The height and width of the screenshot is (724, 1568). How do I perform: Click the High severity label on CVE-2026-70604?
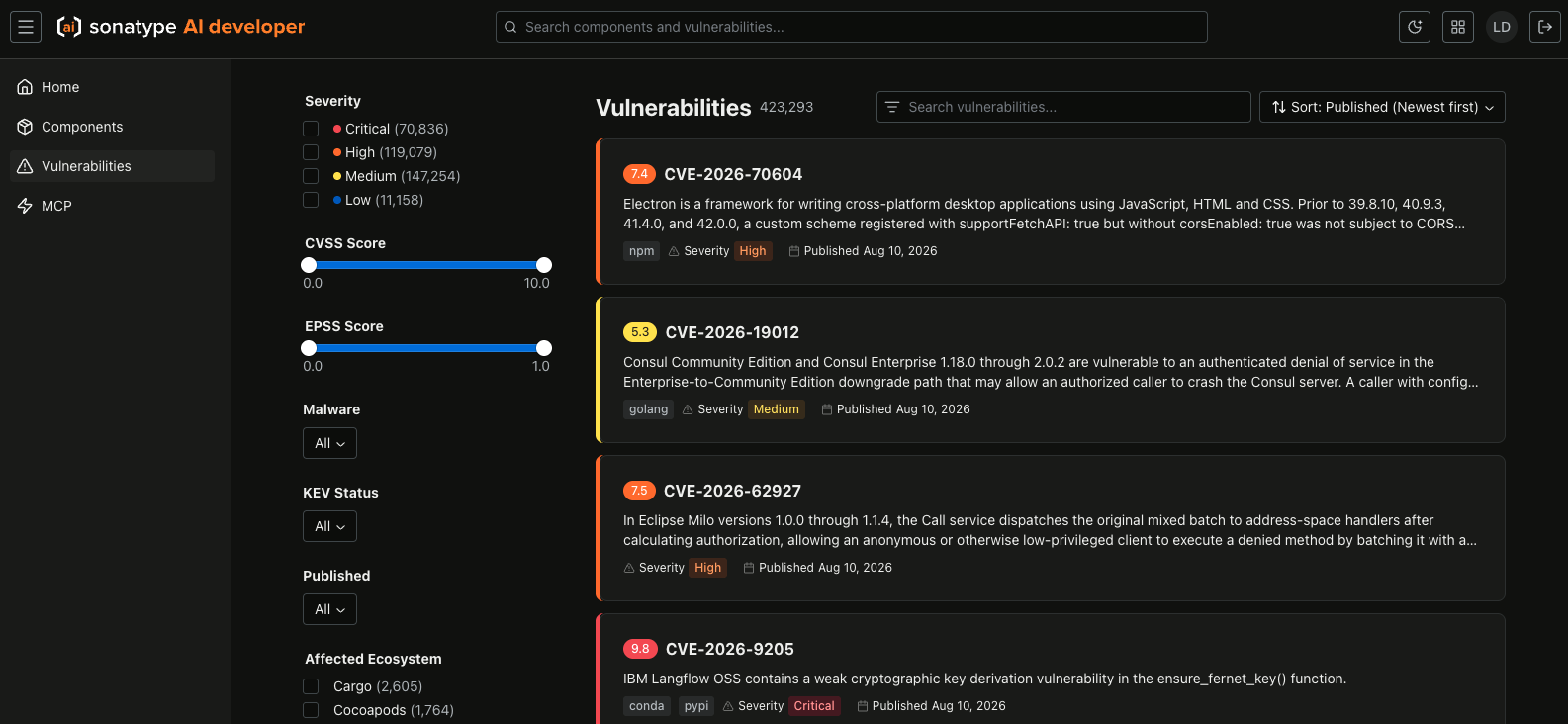[753, 251]
